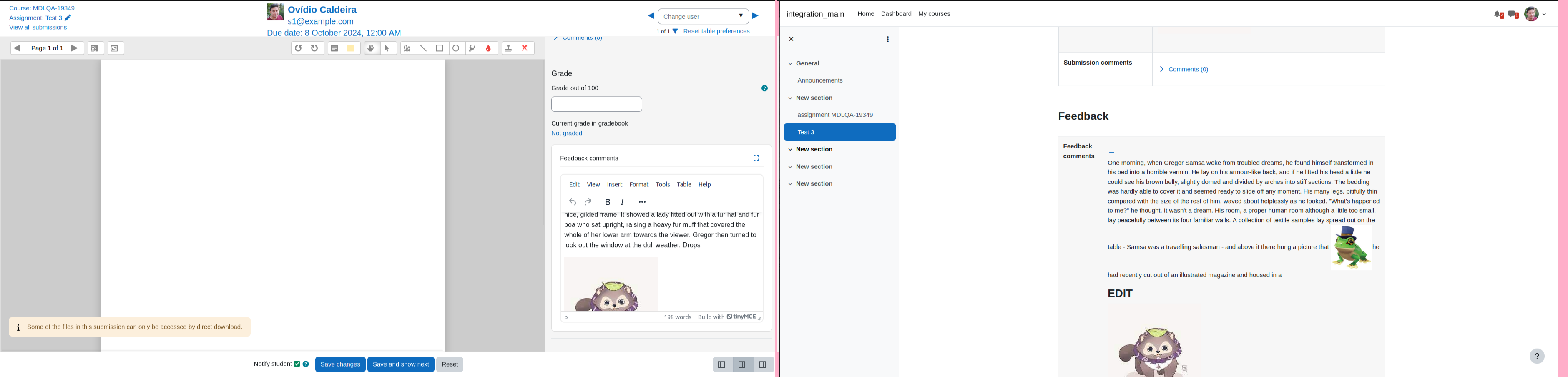1568x377 pixels.
Task: Open Dashboard in top navigation
Action: point(896,13)
